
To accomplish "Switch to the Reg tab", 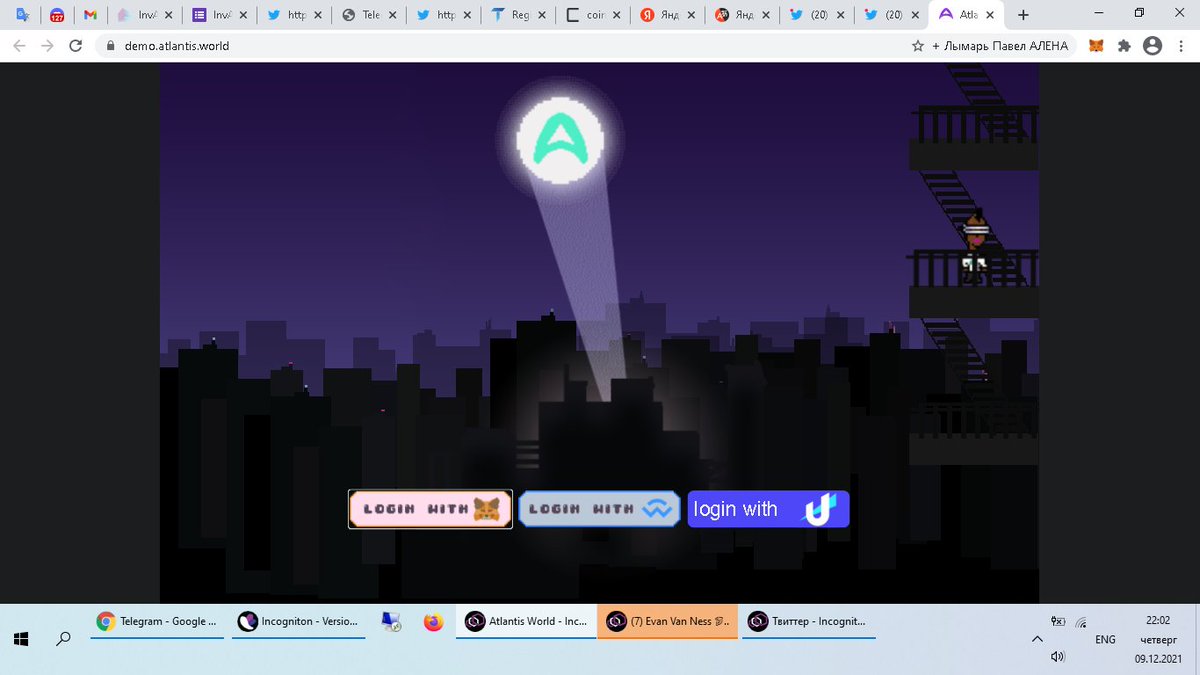I will click(x=520, y=15).
